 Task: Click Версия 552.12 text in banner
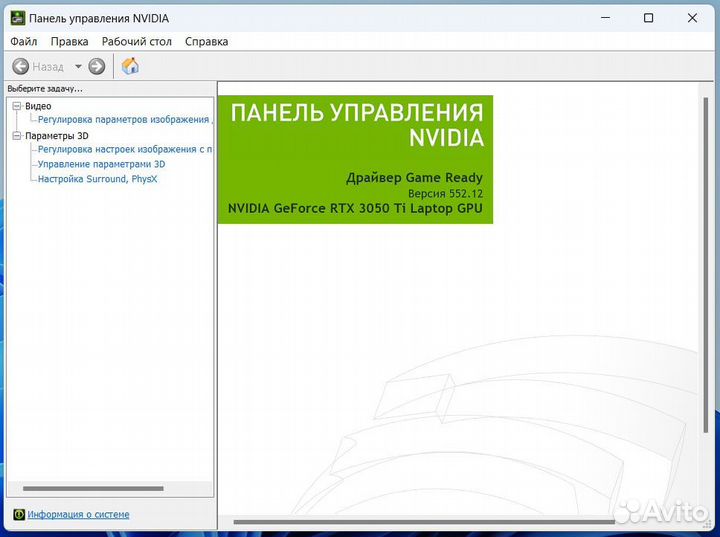click(x=445, y=193)
